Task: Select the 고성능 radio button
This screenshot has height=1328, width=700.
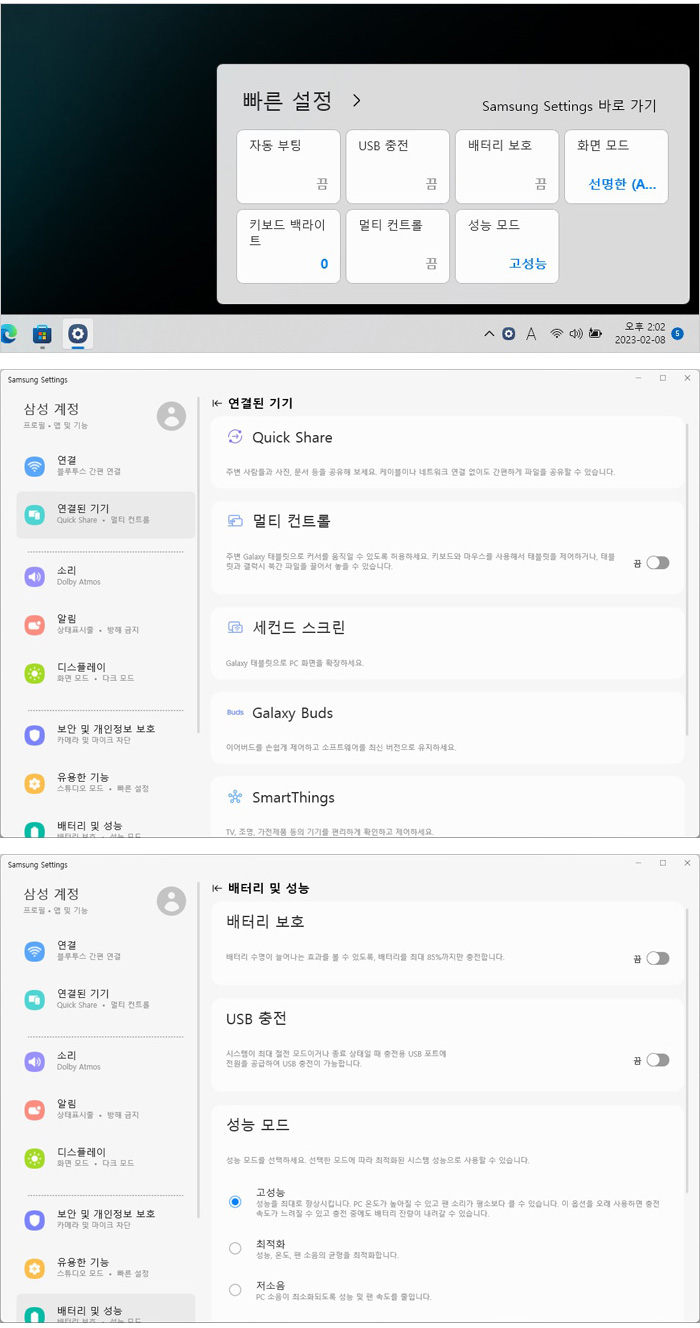Action: pos(235,1201)
